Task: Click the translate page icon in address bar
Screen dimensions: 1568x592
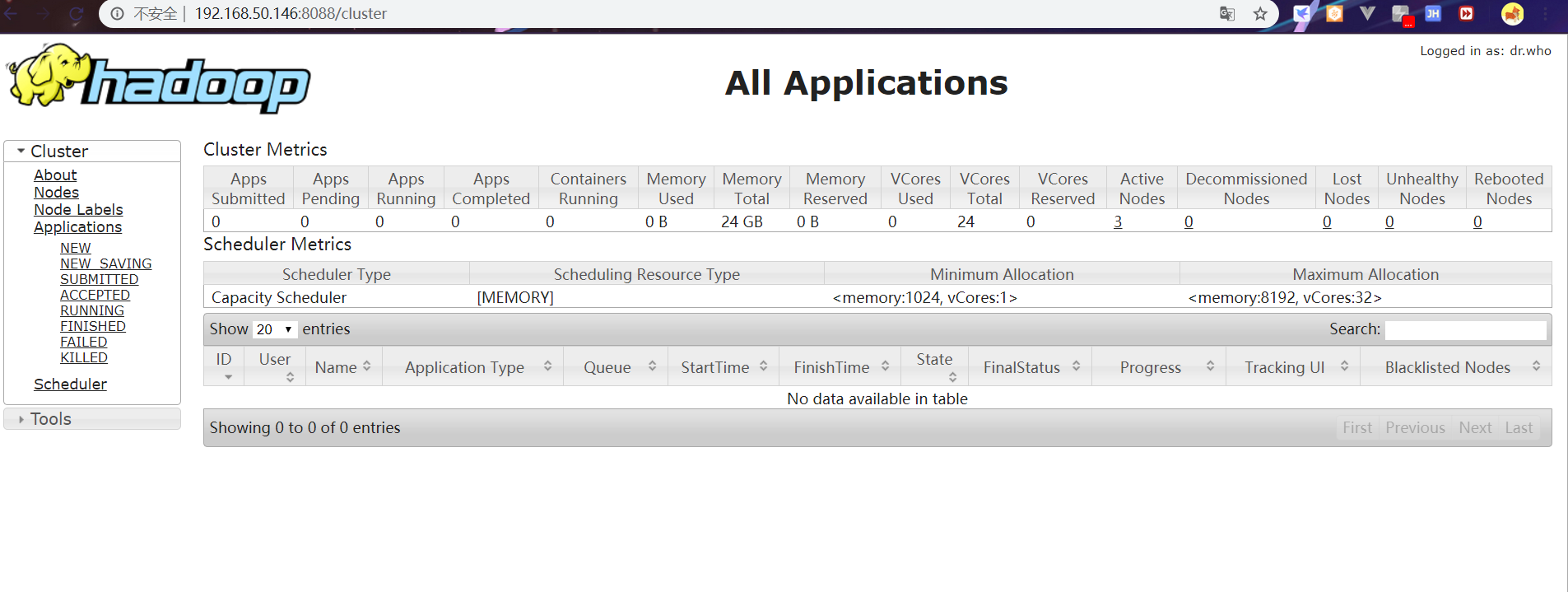Action: point(1227,13)
